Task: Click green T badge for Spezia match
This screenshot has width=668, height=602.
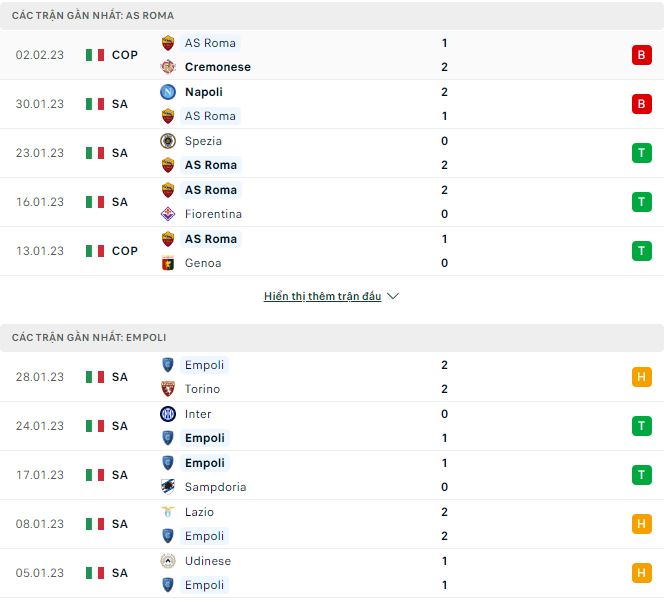Action: pyautogui.click(x=641, y=153)
